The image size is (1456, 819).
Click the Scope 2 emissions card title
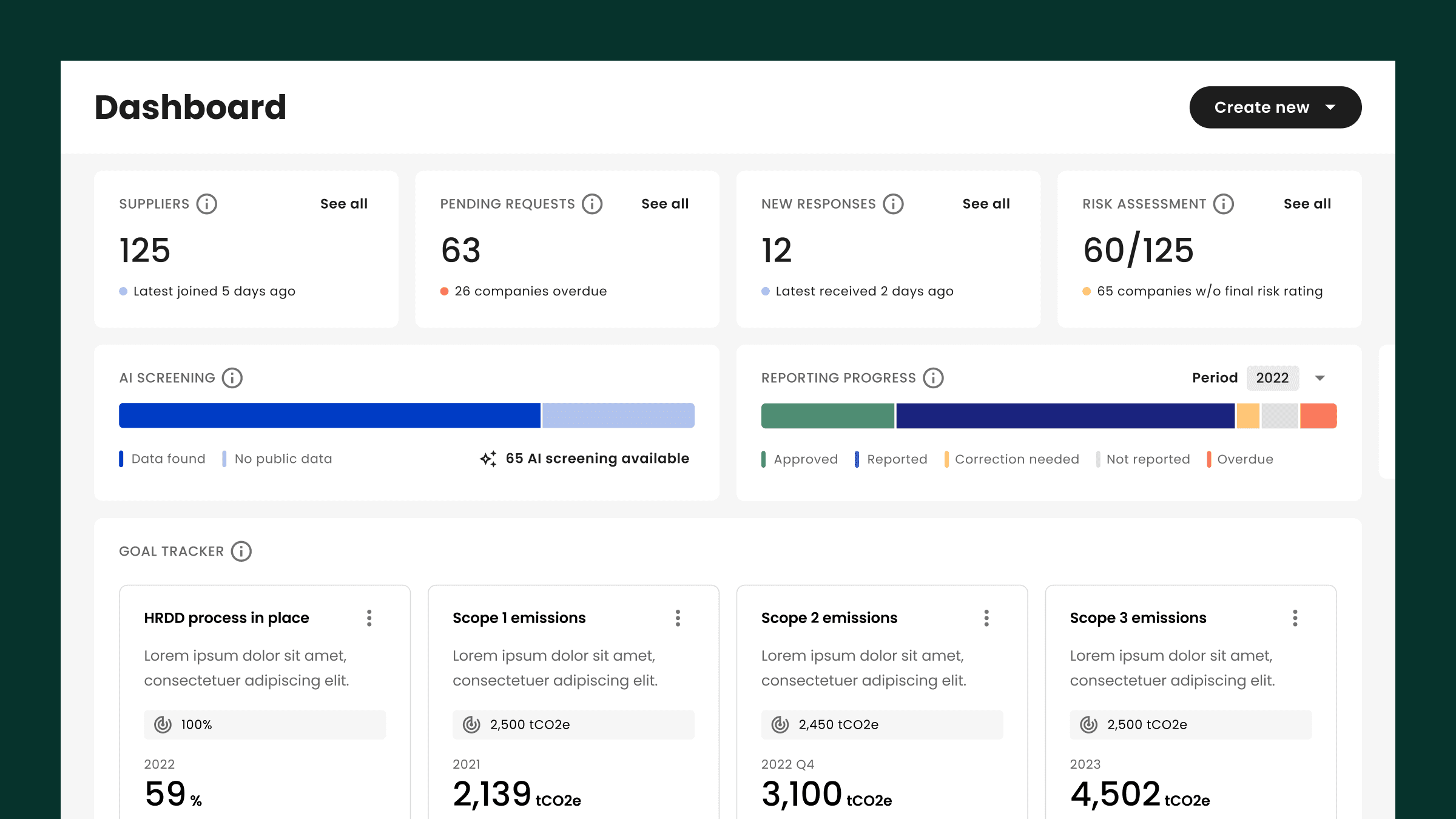(x=829, y=618)
